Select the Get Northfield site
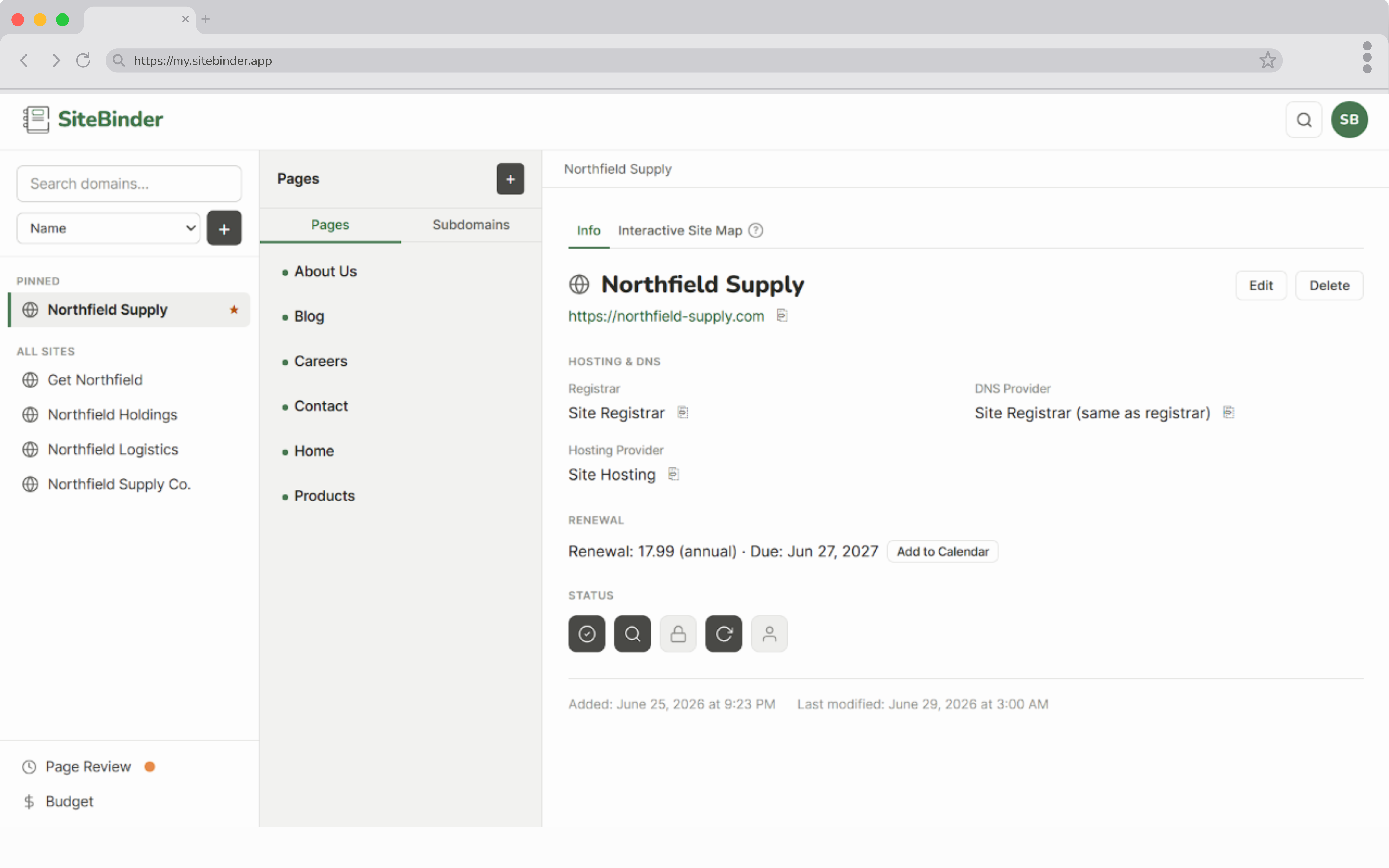The image size is (1389, 868). click(x=130, y=380)
